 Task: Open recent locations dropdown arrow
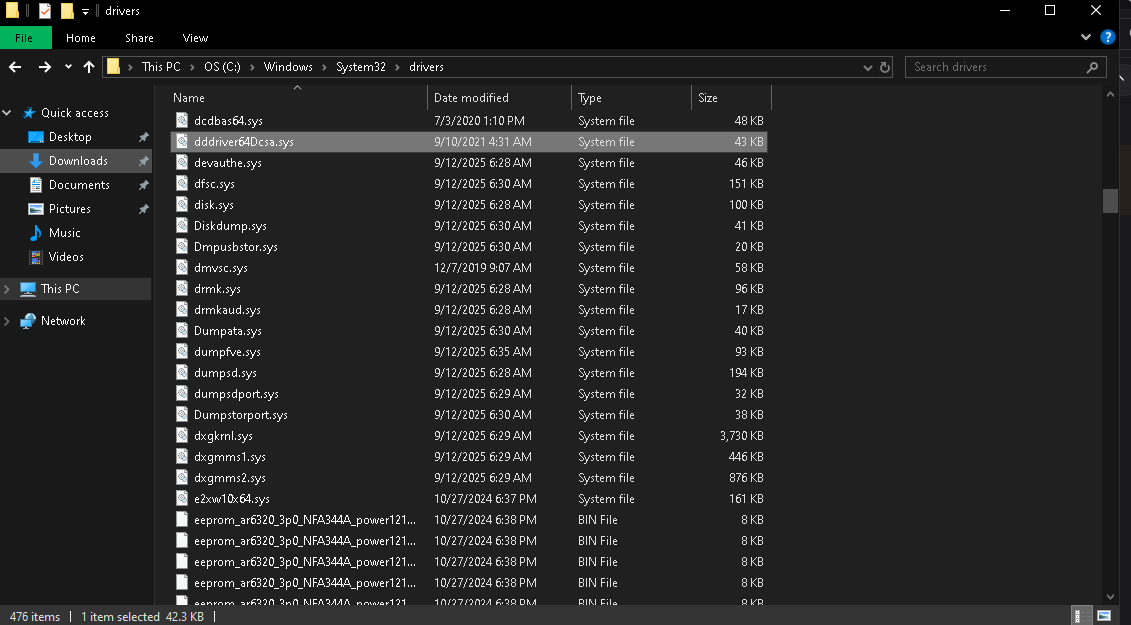pos(68,67)
